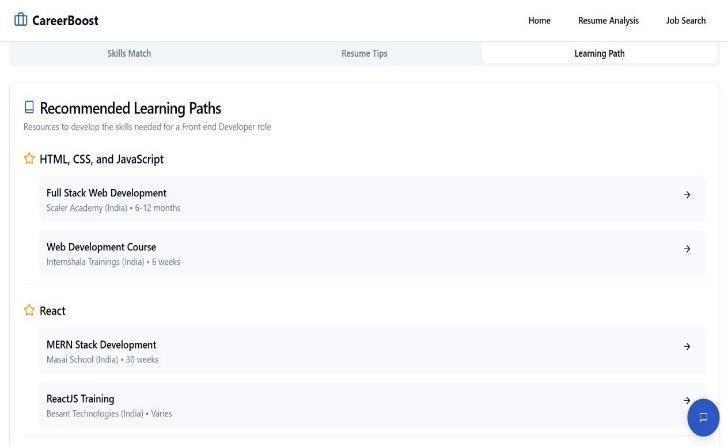Screen dimensions: 728x447
Task: Click the CareerBoost briefcase logo icon
Action: (20, 20)
